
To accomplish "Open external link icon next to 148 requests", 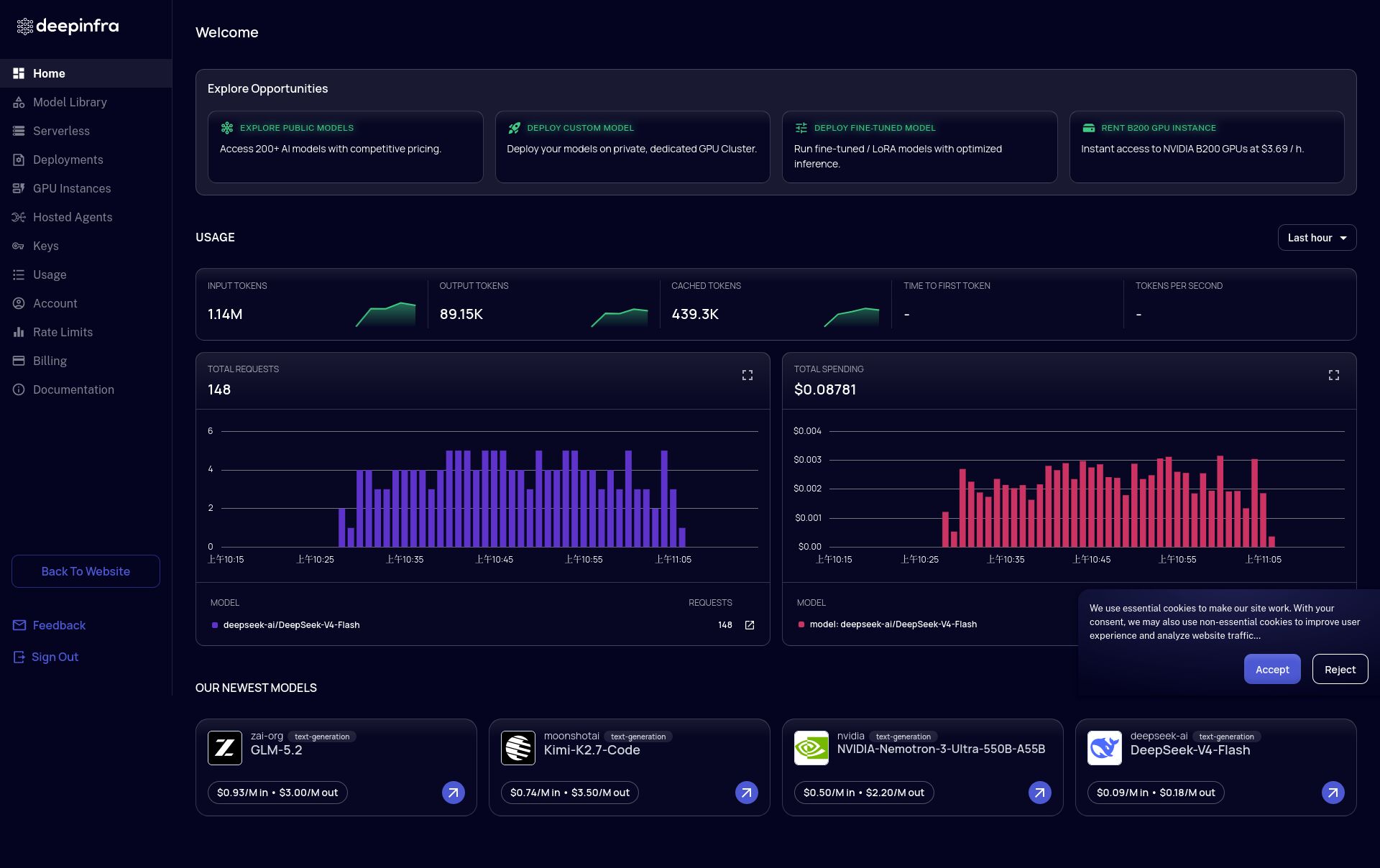I will coord(750,625).
